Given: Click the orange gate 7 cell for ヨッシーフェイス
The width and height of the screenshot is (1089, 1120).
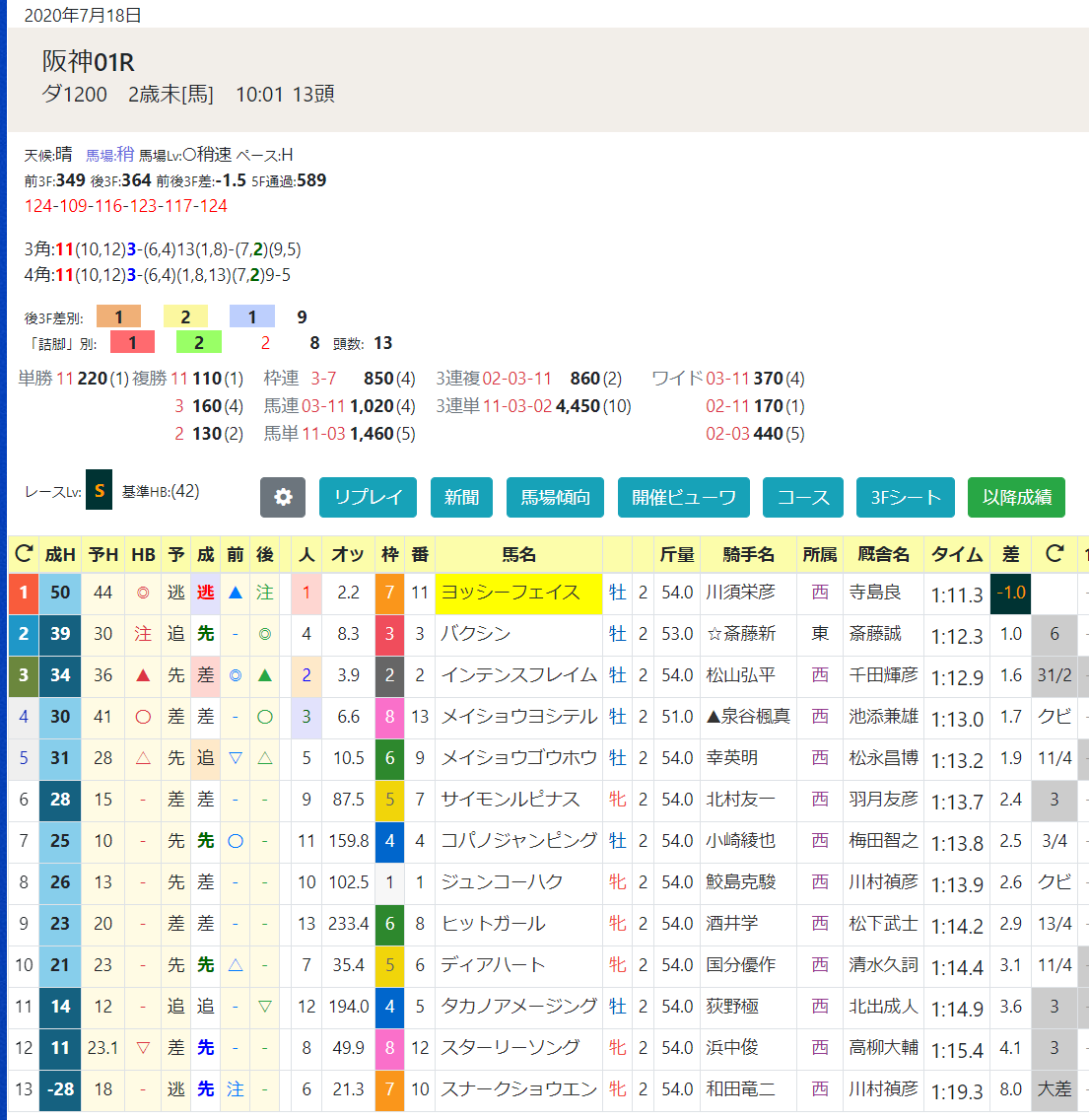Looking at the screenshot, I should tap(389, 593).
